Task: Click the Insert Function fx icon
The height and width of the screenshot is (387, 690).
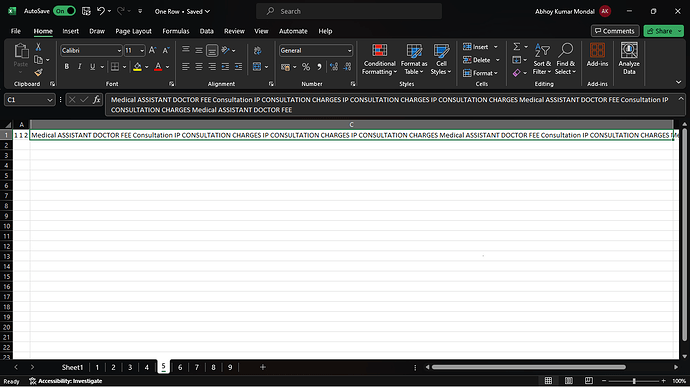Action: pyautogui.click(x=96, y=100)
